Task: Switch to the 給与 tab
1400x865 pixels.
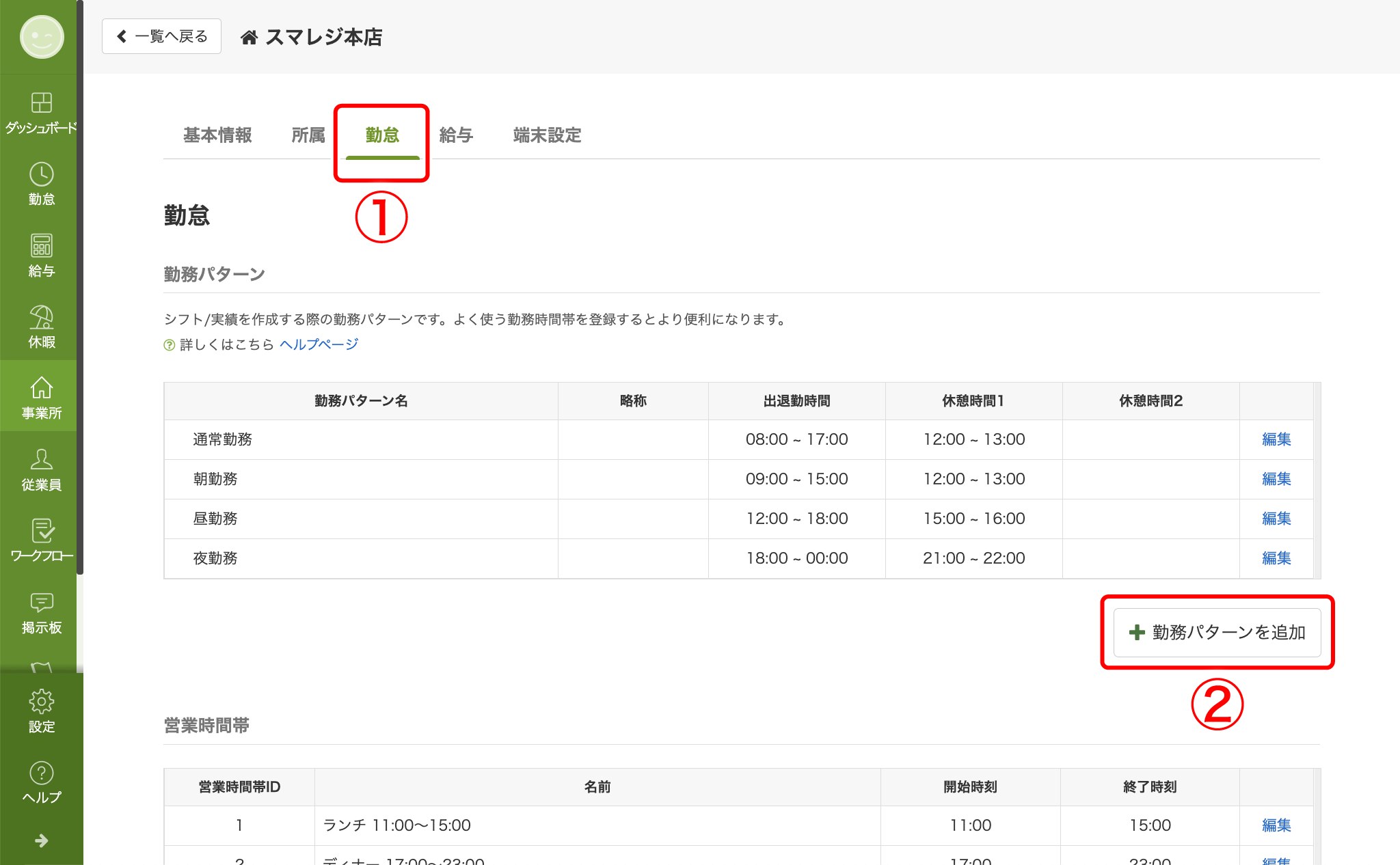Action: [x=456, y=135]
